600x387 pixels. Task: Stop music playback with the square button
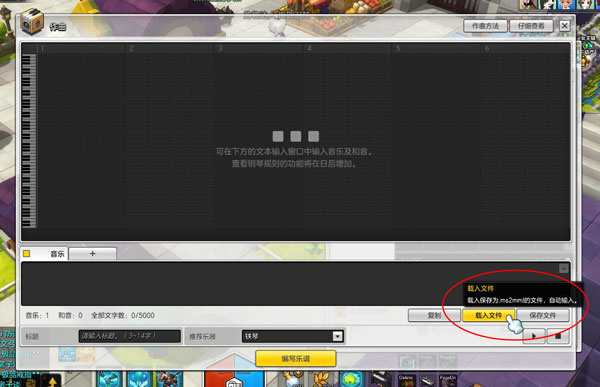[558, 336]
